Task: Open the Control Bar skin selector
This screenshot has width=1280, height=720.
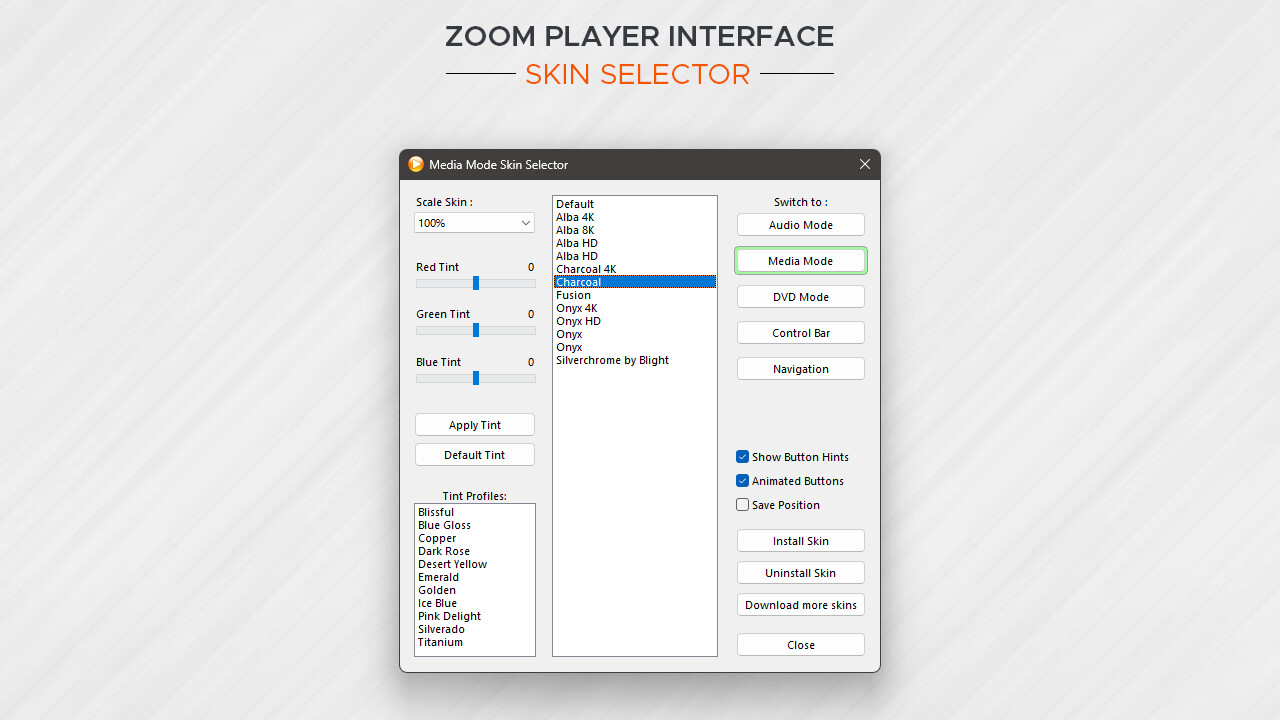Action: coord(800,332)
